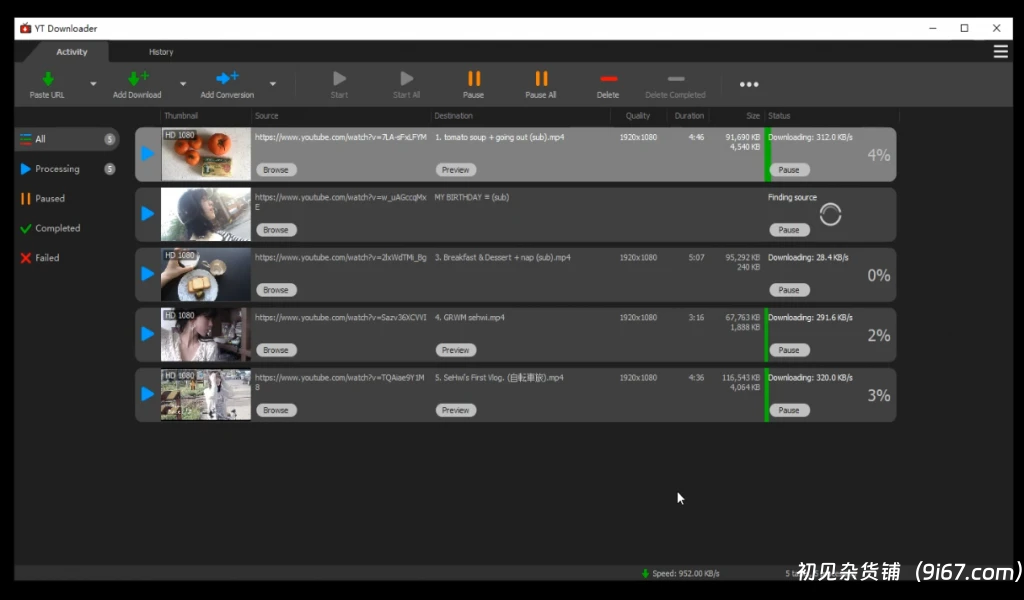Image resolution: width=1024 pixels, height=600 pixels.
Task: Open the hamburger menu at top right
Action: (x=1000, y=52)
